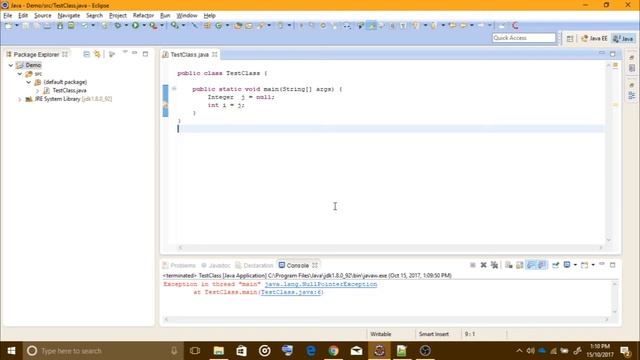The height and width of the screenshot is (360, 640).
Task: Minimize the Console view panel
Action: coord(602,264)
